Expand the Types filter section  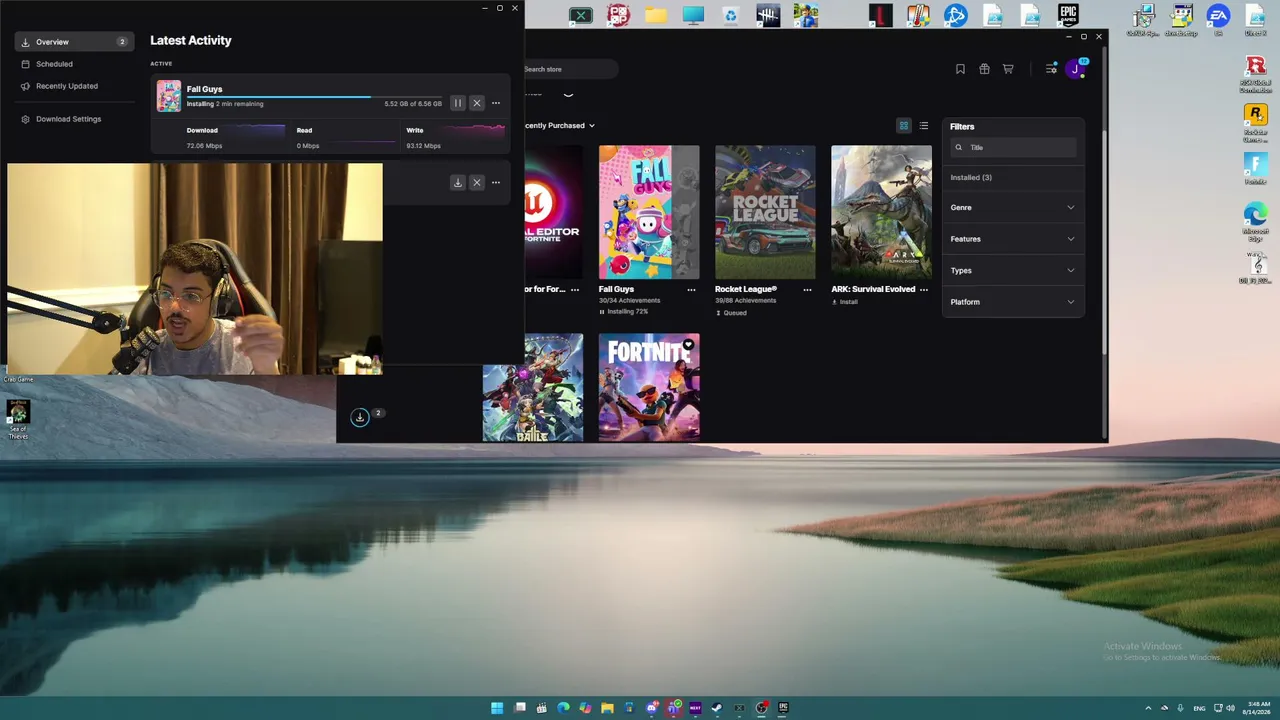point(1013,271)
